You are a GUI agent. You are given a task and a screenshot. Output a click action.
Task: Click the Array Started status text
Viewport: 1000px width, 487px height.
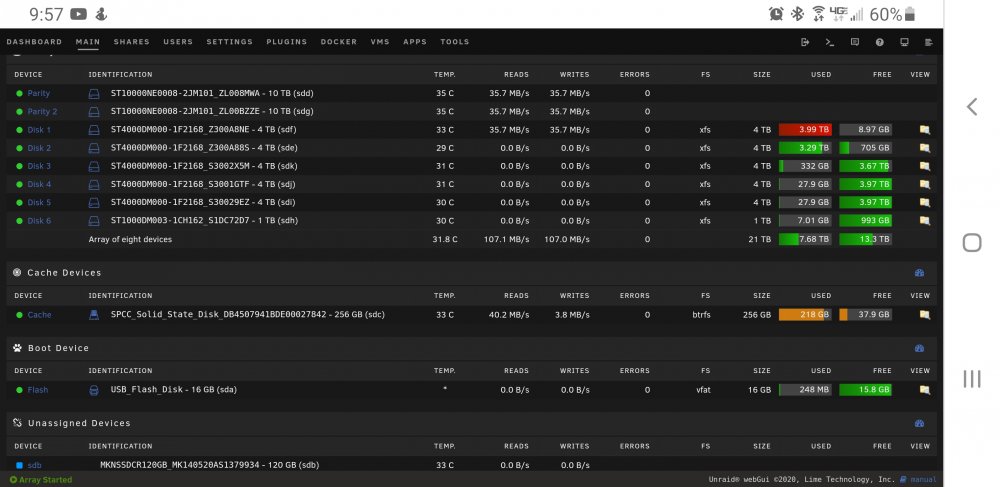(45, 480)
